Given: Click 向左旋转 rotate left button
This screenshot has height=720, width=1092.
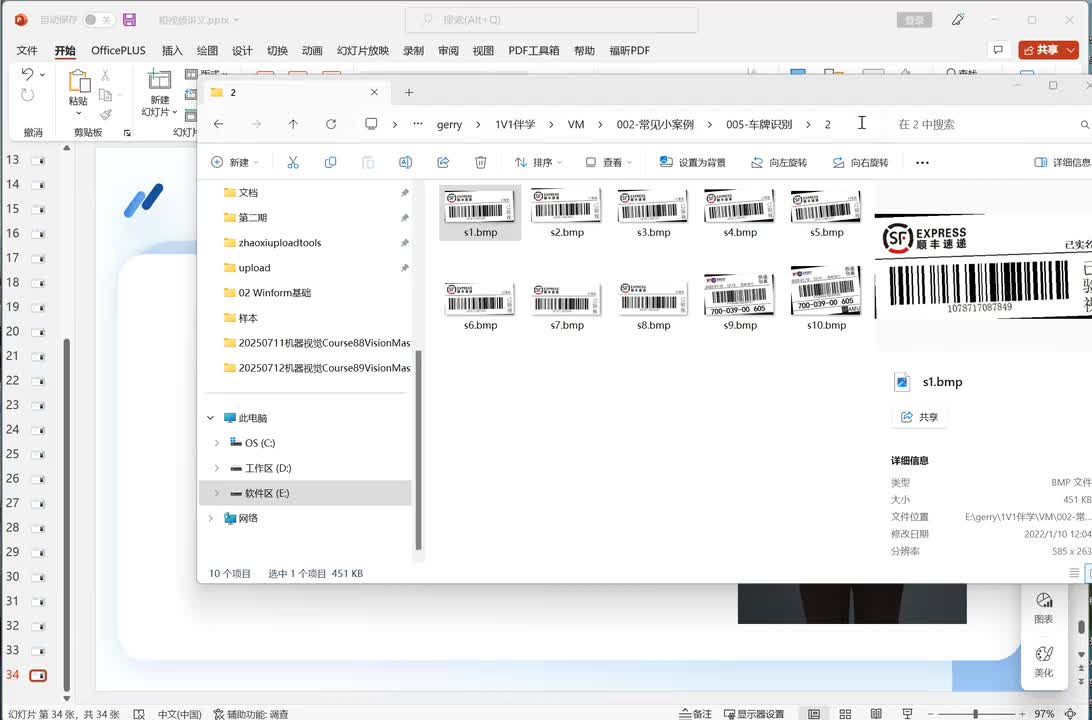Looking at the screenshot, I should tap(779, 162).
